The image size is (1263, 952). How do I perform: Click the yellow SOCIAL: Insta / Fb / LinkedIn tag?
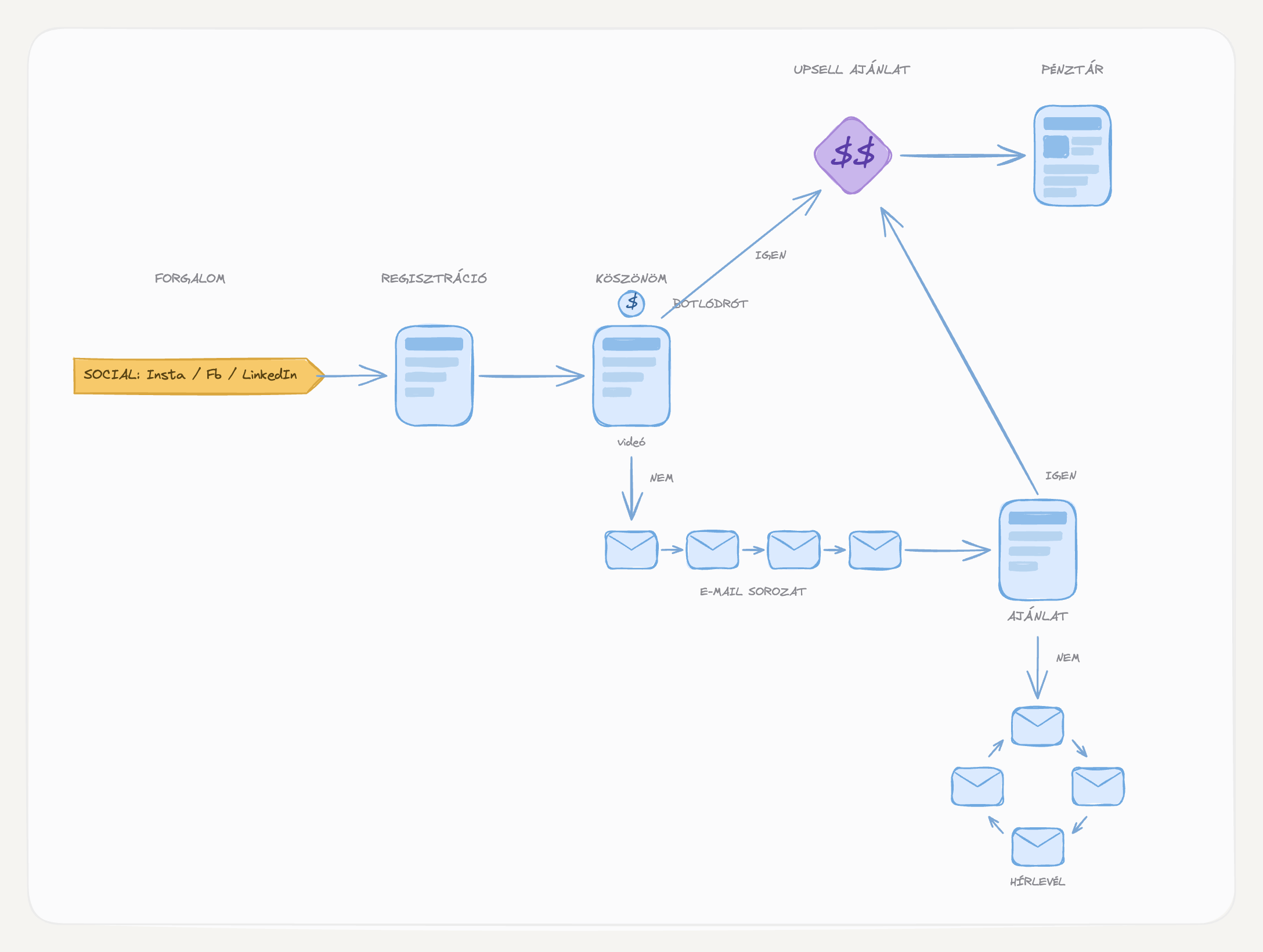199,376
